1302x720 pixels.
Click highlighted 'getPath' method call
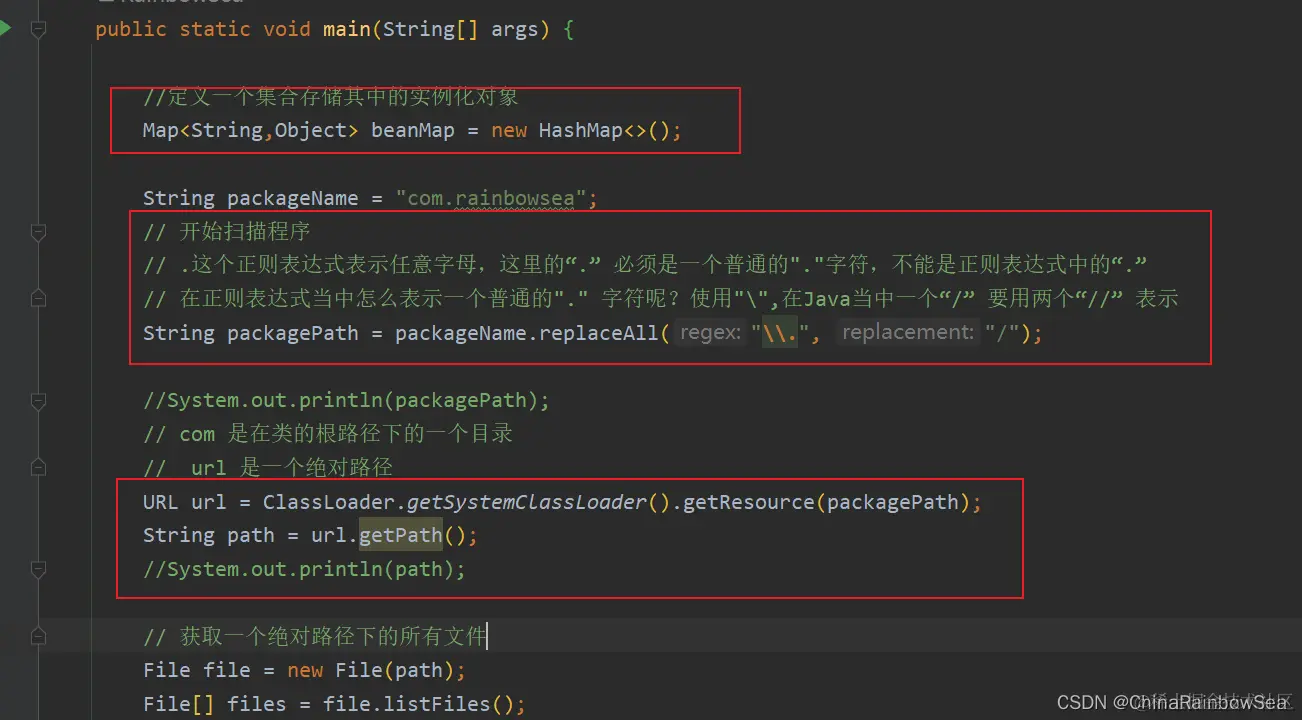coord(400,535)
